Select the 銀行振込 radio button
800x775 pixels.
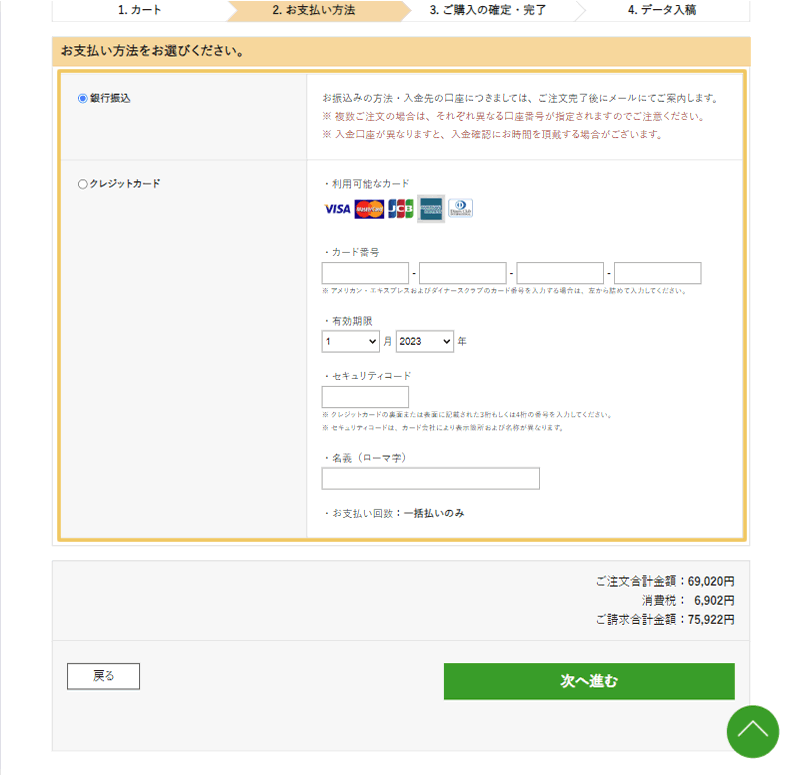click(x=83, y=98)
